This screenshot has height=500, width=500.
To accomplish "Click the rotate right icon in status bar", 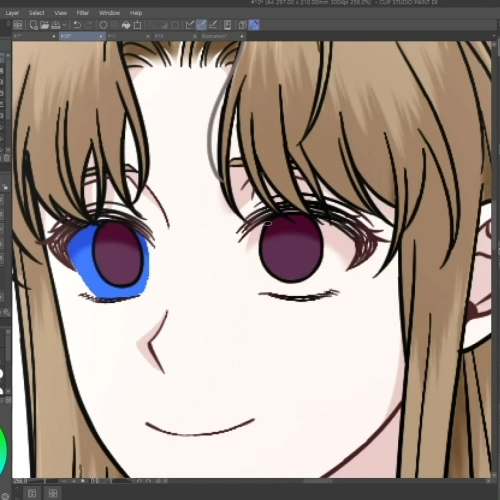I will click(149, 481).
